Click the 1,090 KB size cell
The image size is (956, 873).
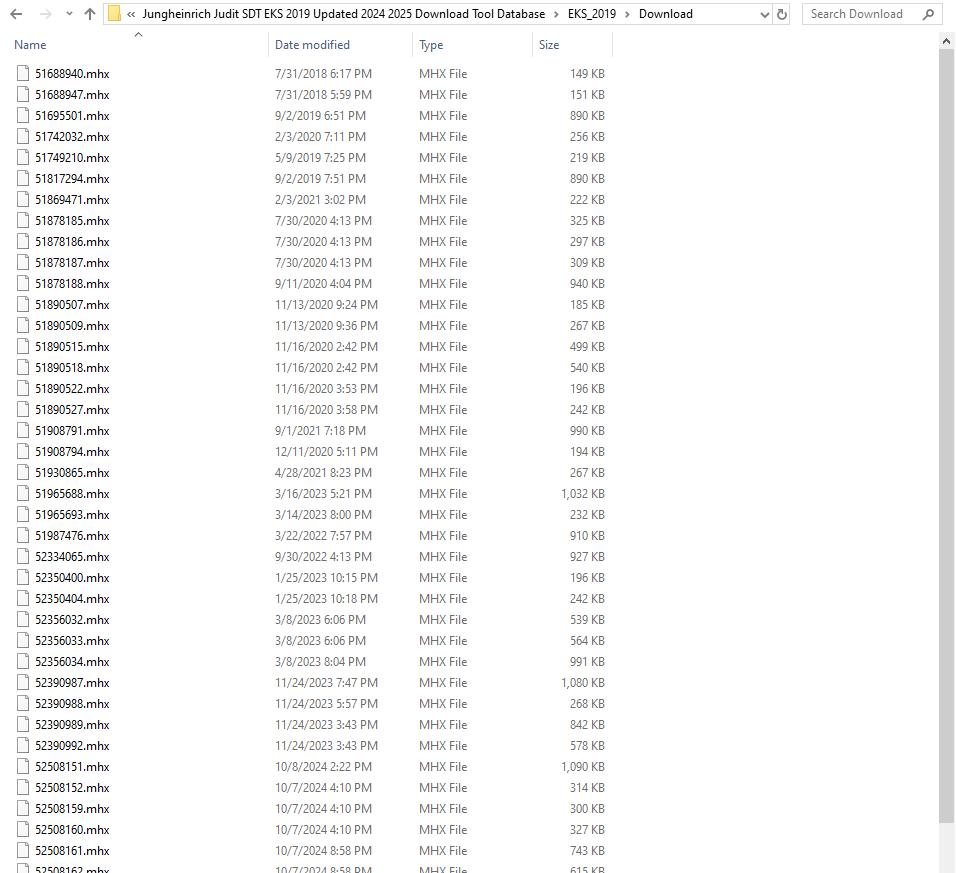(x=583, y=766)
